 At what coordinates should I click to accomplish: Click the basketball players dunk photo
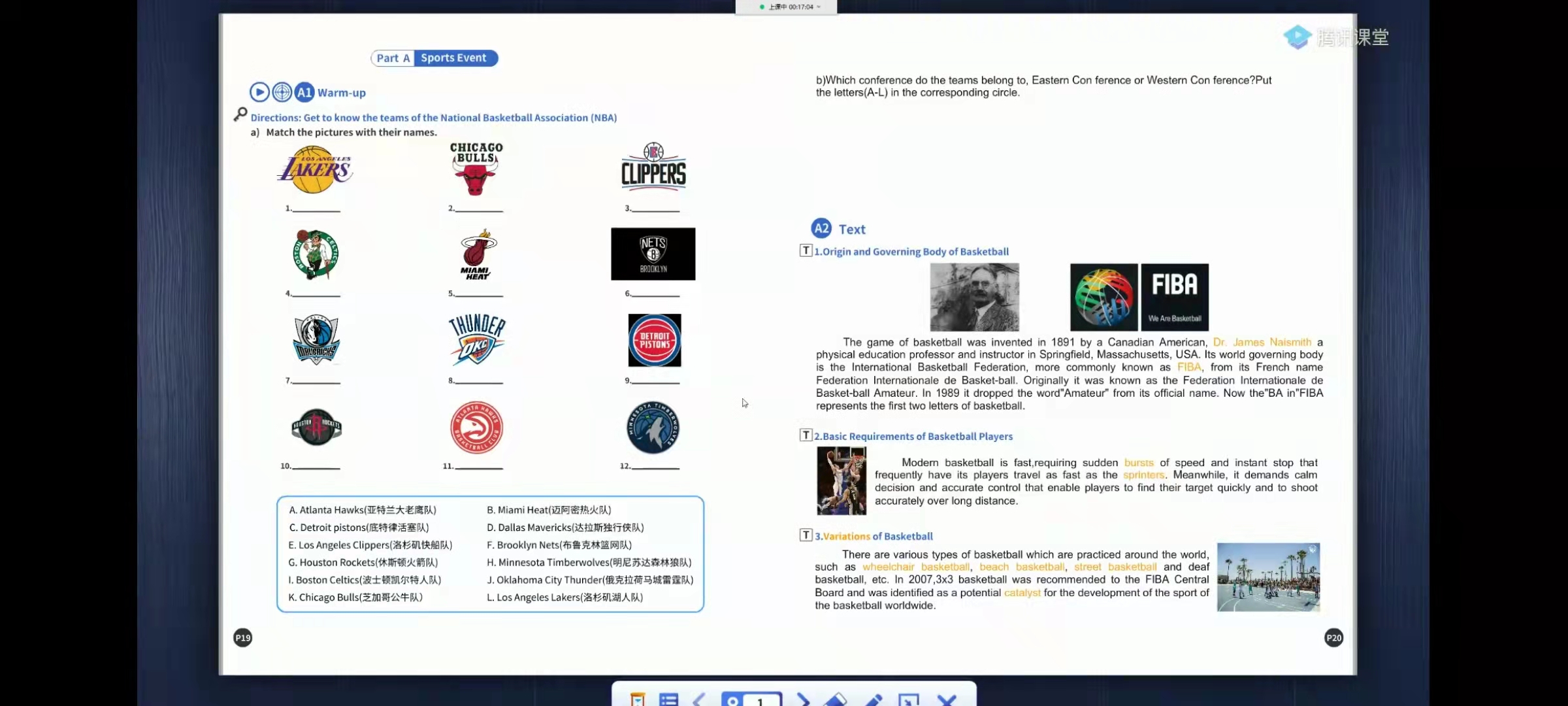[x=841, y=480]
